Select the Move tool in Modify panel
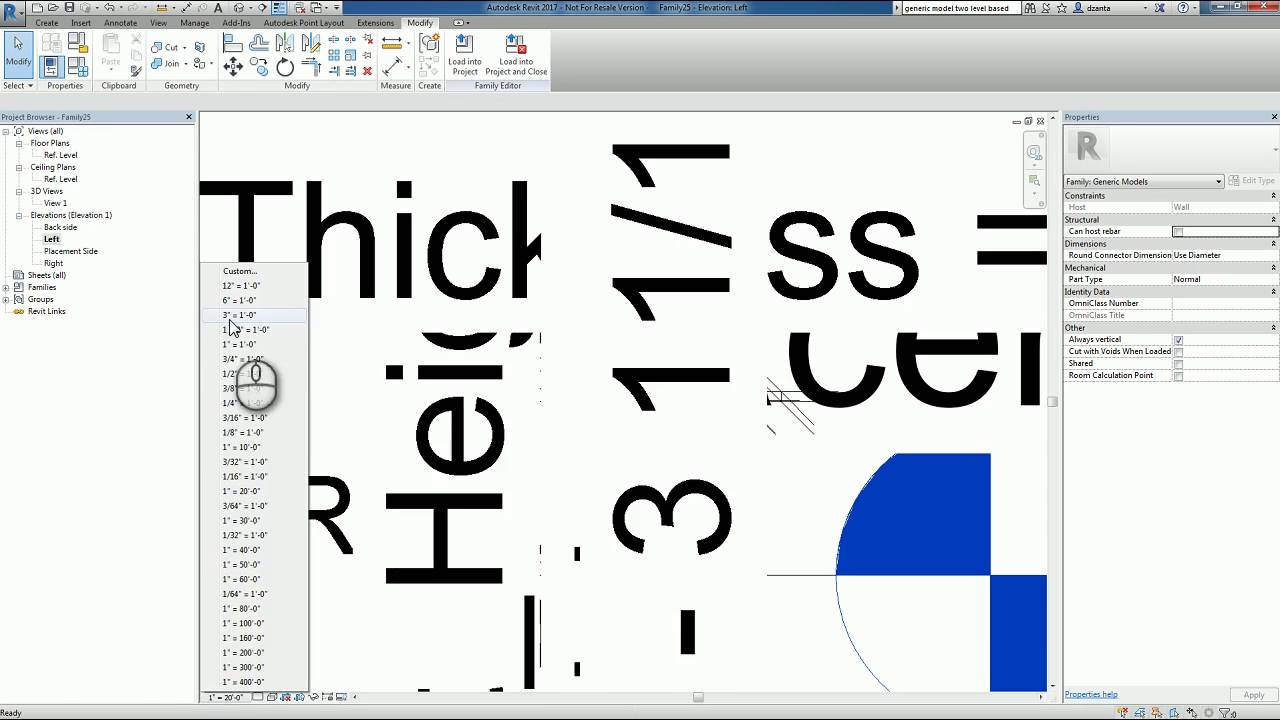The height and width of the screenshot is (720, 1280). point(233,67)
